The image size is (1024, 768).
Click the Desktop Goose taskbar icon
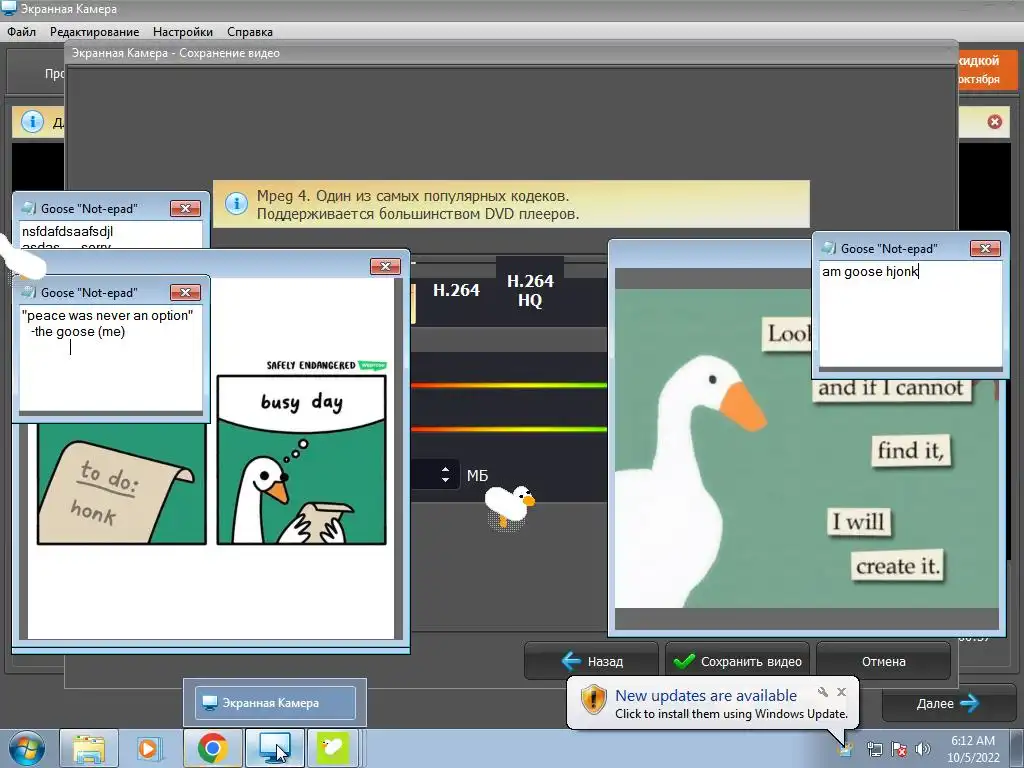[x=332, y=748]
